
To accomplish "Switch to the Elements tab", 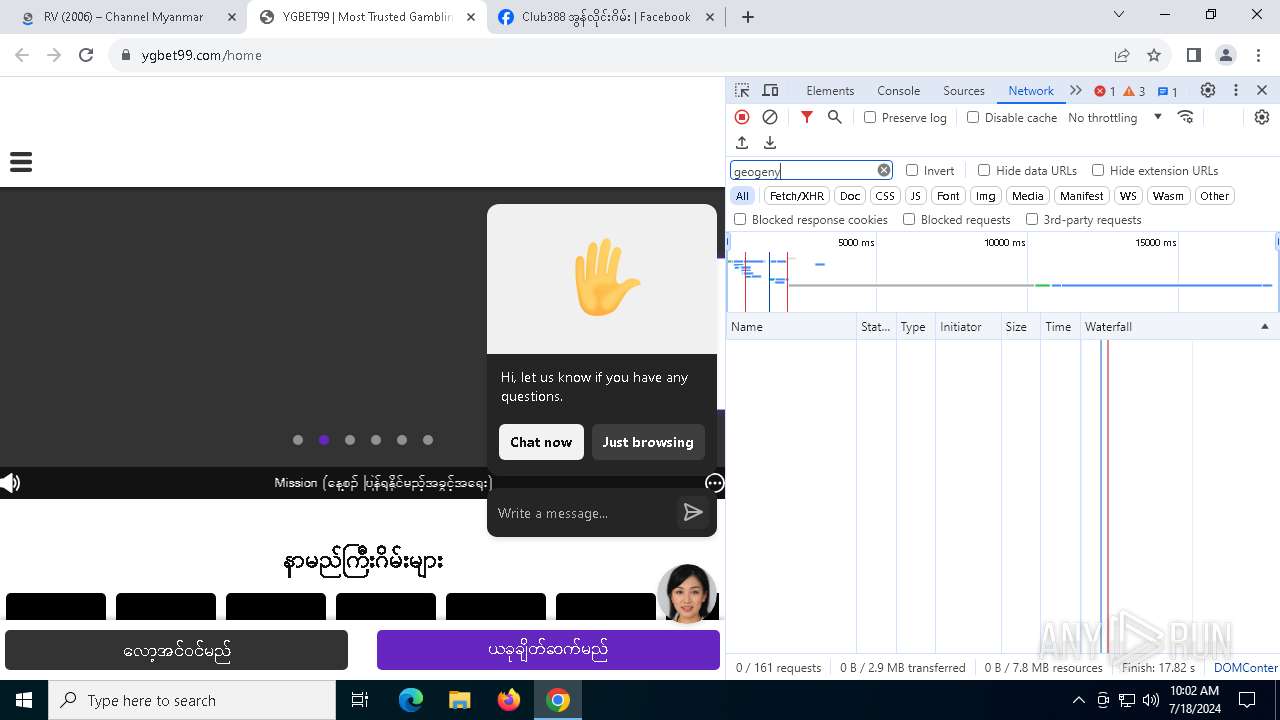I will point(830,90).
